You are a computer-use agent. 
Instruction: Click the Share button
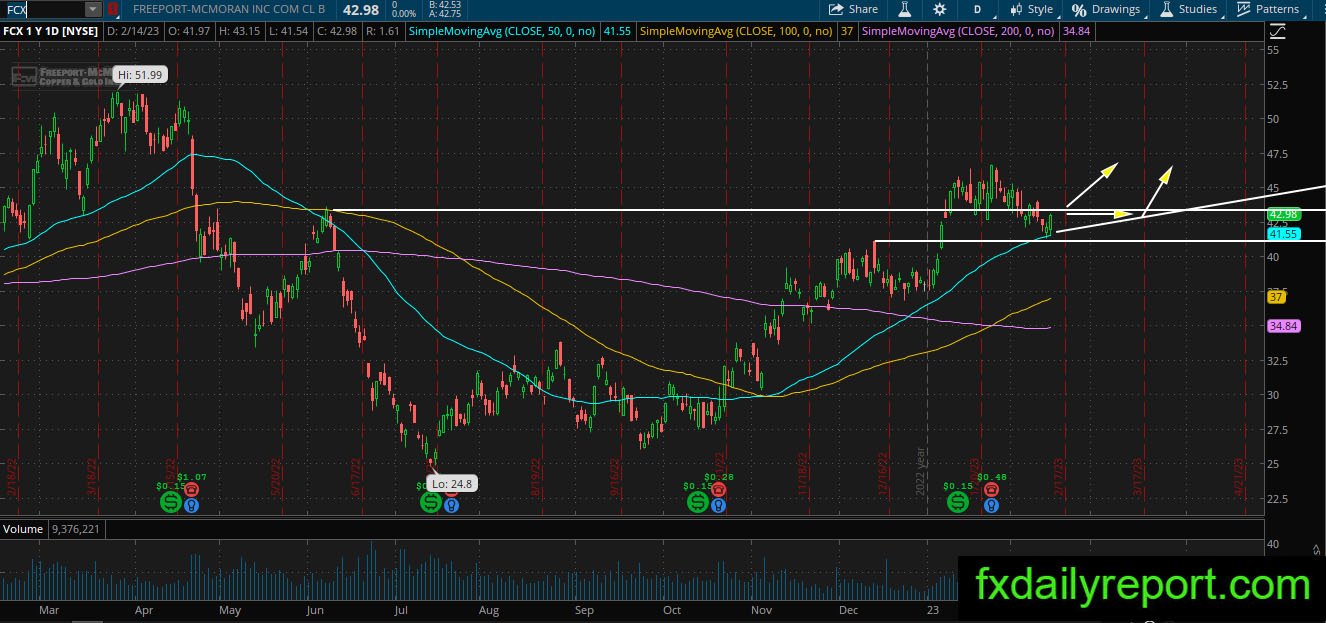point(853,9)
